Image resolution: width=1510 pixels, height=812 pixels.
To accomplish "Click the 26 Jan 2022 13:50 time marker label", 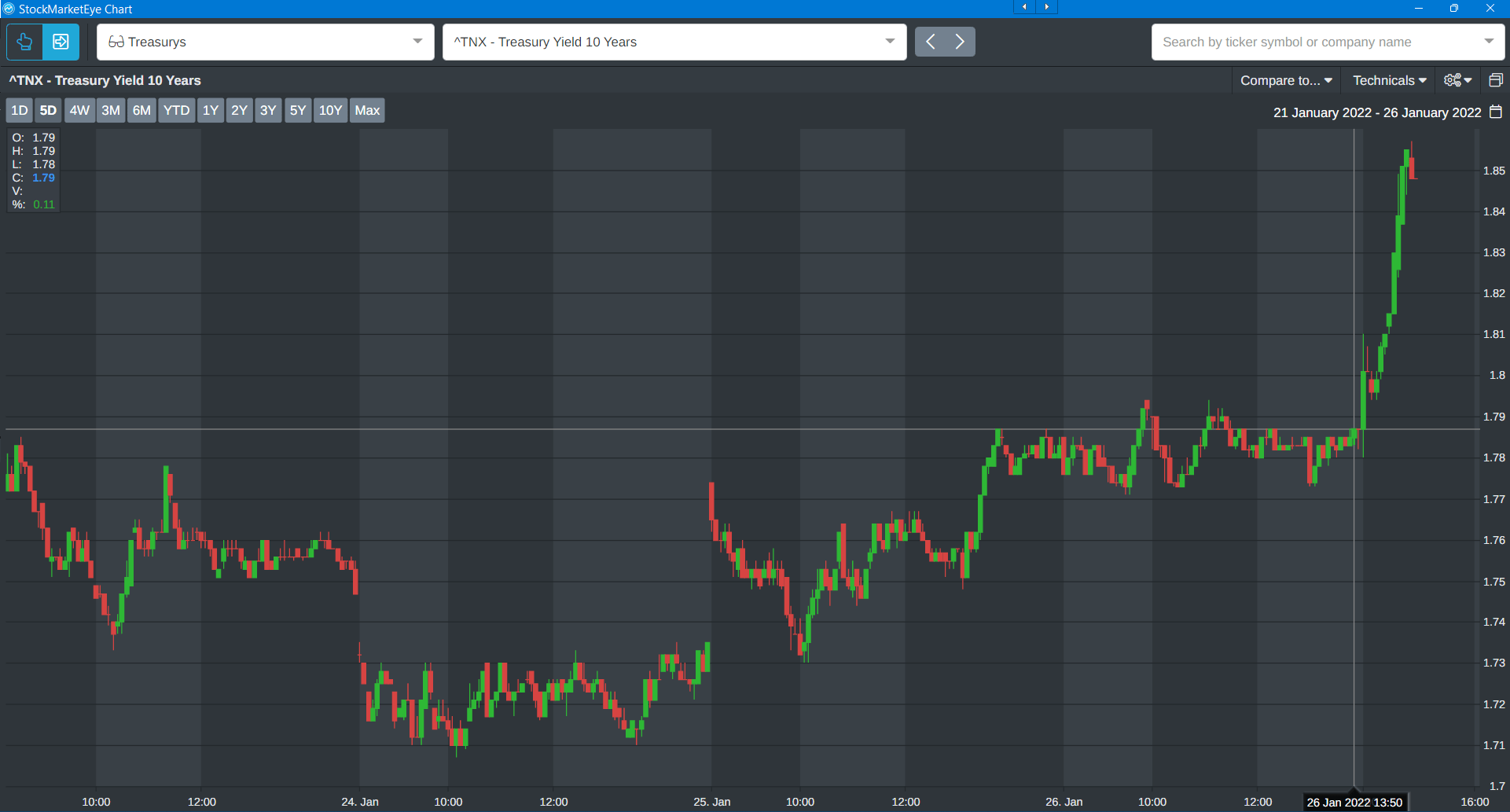I will point(1354,802).
